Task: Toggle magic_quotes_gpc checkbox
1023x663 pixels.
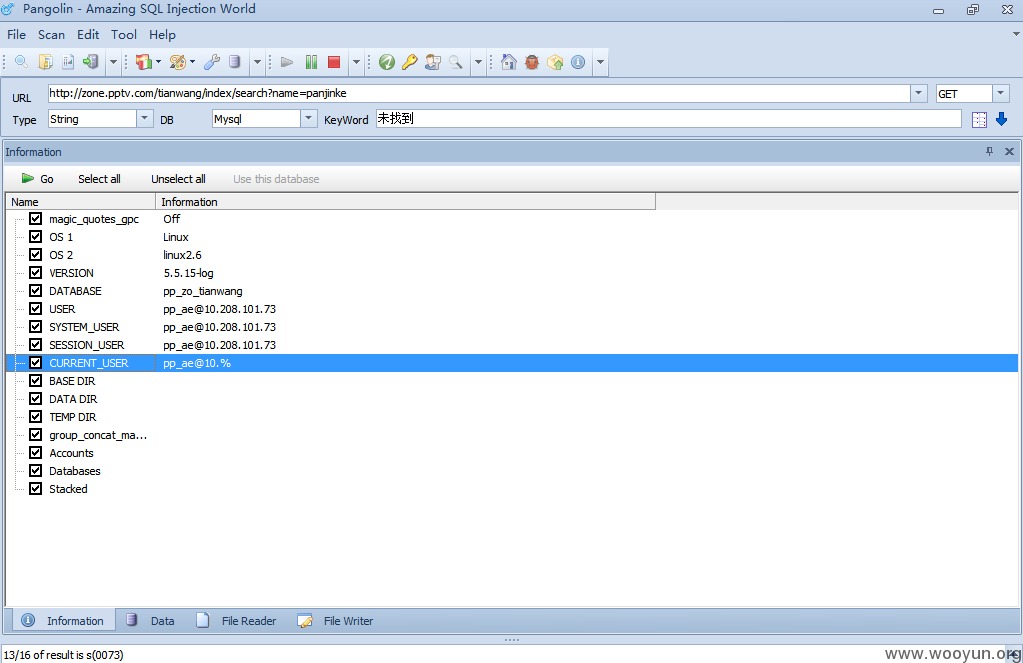Action: point(36,219)
